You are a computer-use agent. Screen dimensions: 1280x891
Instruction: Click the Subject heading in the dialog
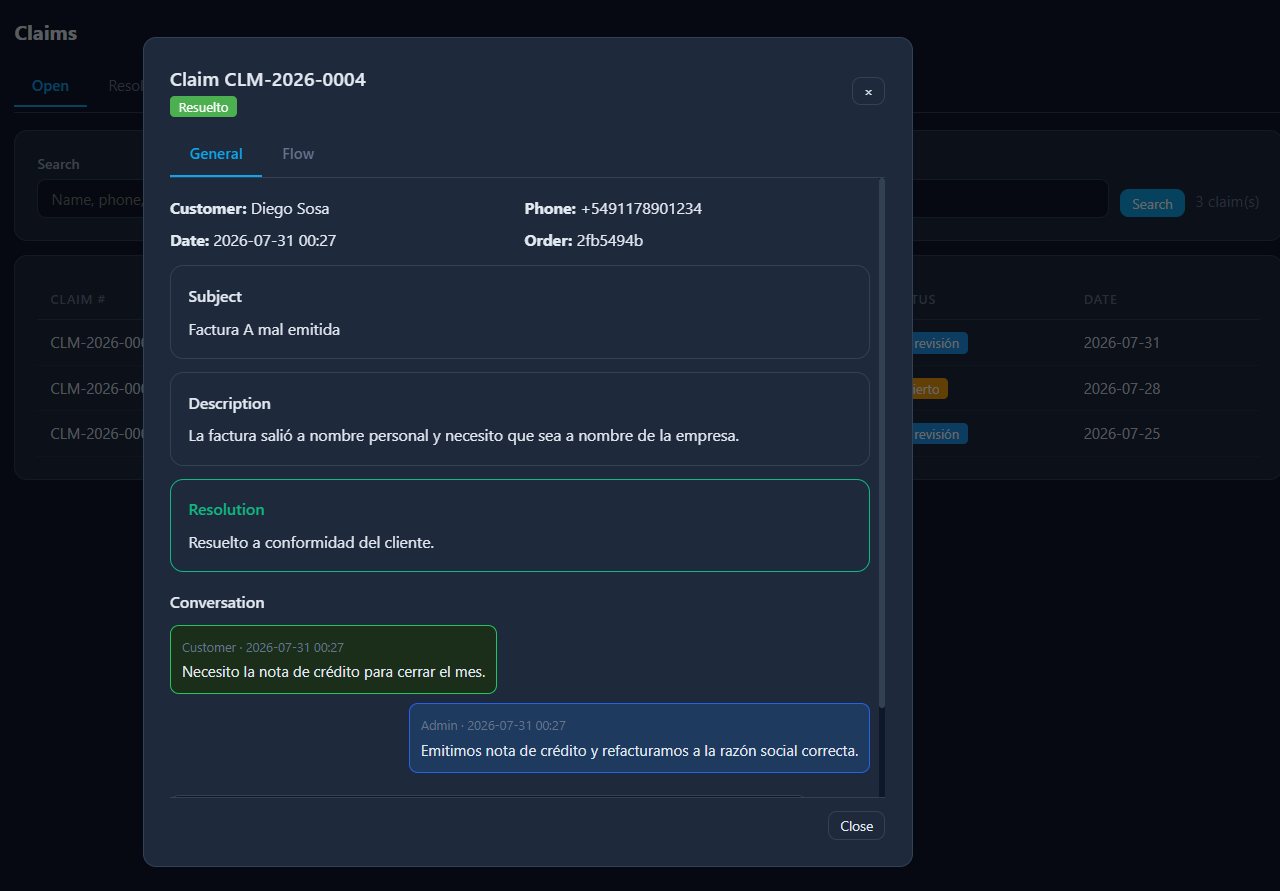215,297
